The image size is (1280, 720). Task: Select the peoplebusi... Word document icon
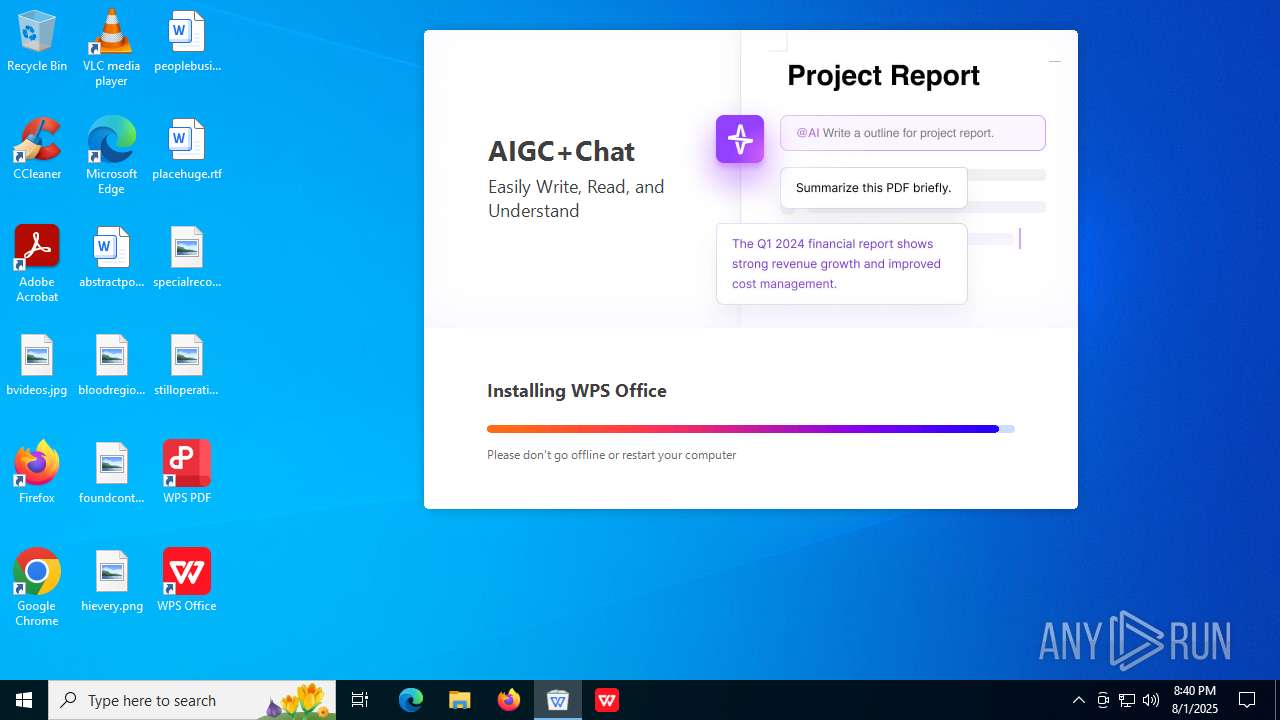coord(187,41)
